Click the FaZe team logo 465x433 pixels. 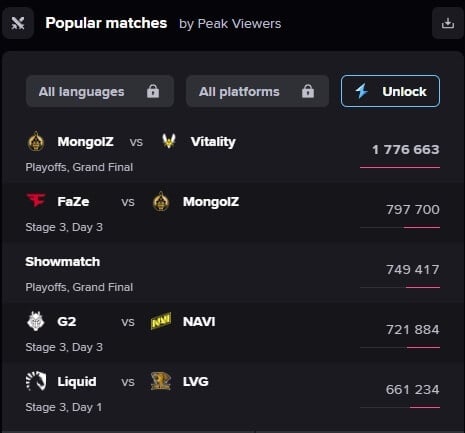point(36,201)
